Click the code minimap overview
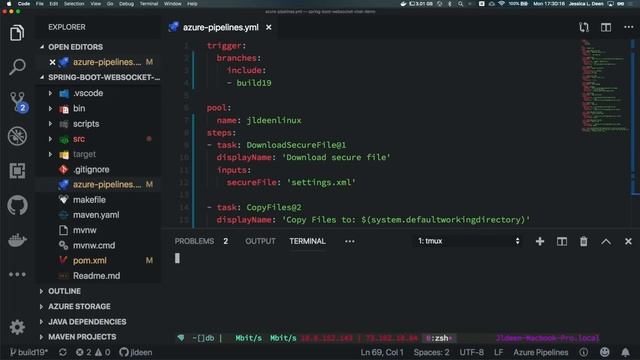 tap(605, 86)
